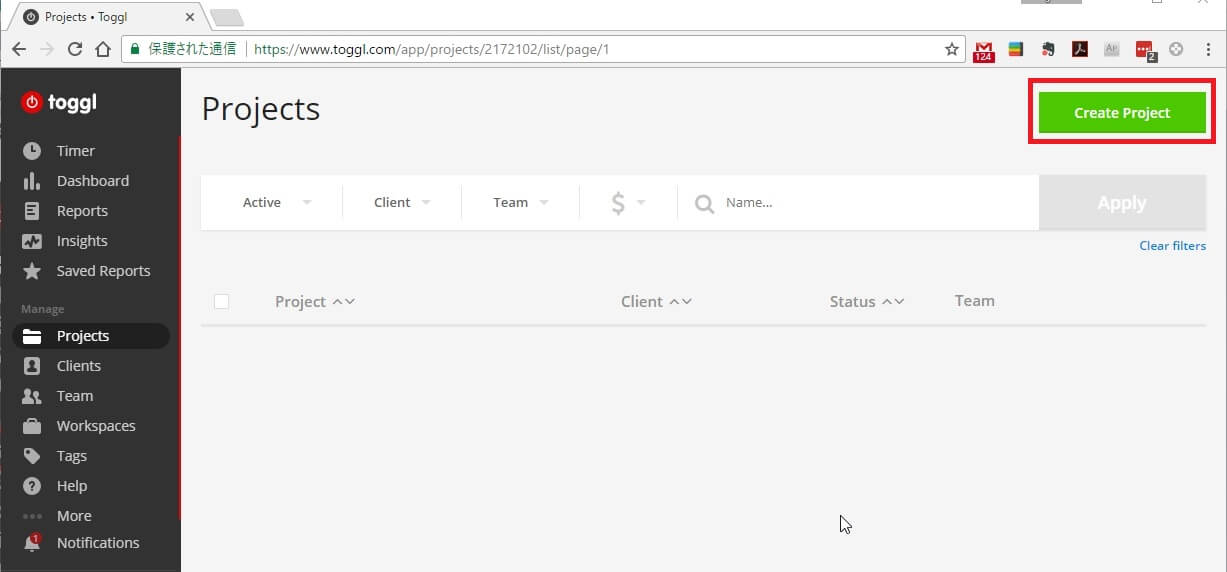Open Dashboard via its bar chart icon

[x=32, y=181]
